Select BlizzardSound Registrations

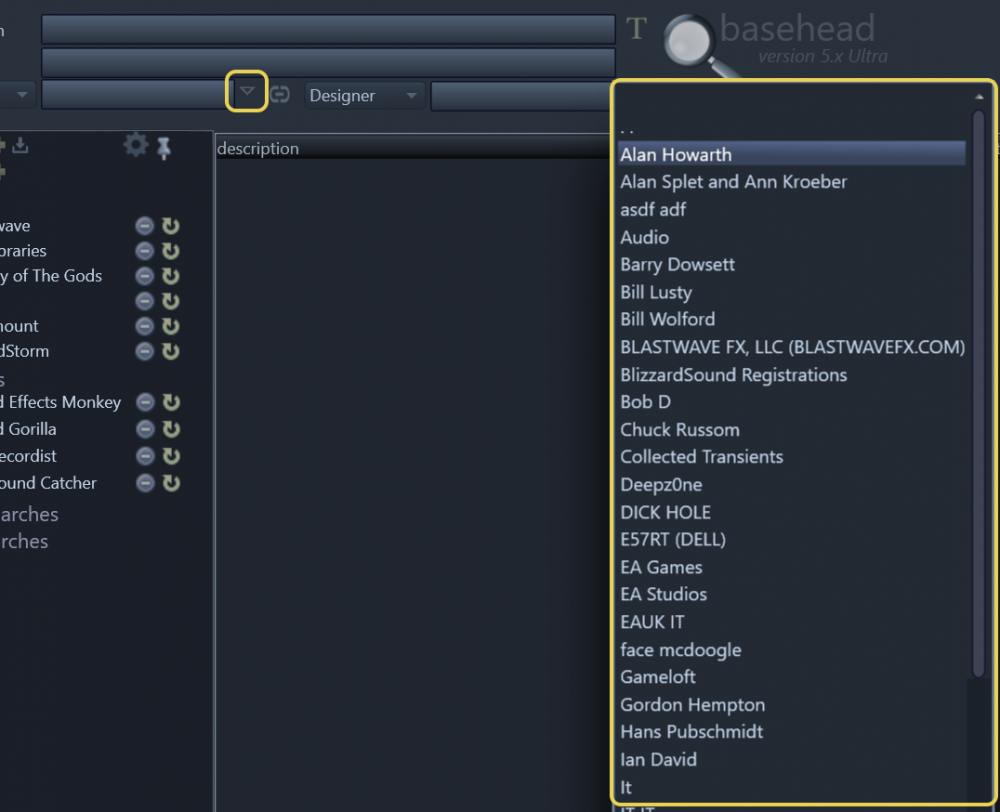click(x=733, y=374)
